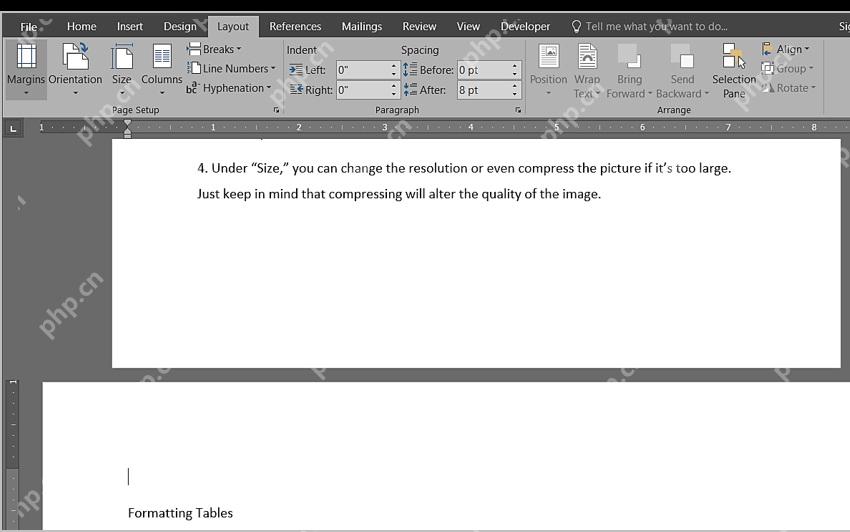Viewport: 850px width, 532px height.
Task: Open the Columns menu
Action: coord(162,69)
